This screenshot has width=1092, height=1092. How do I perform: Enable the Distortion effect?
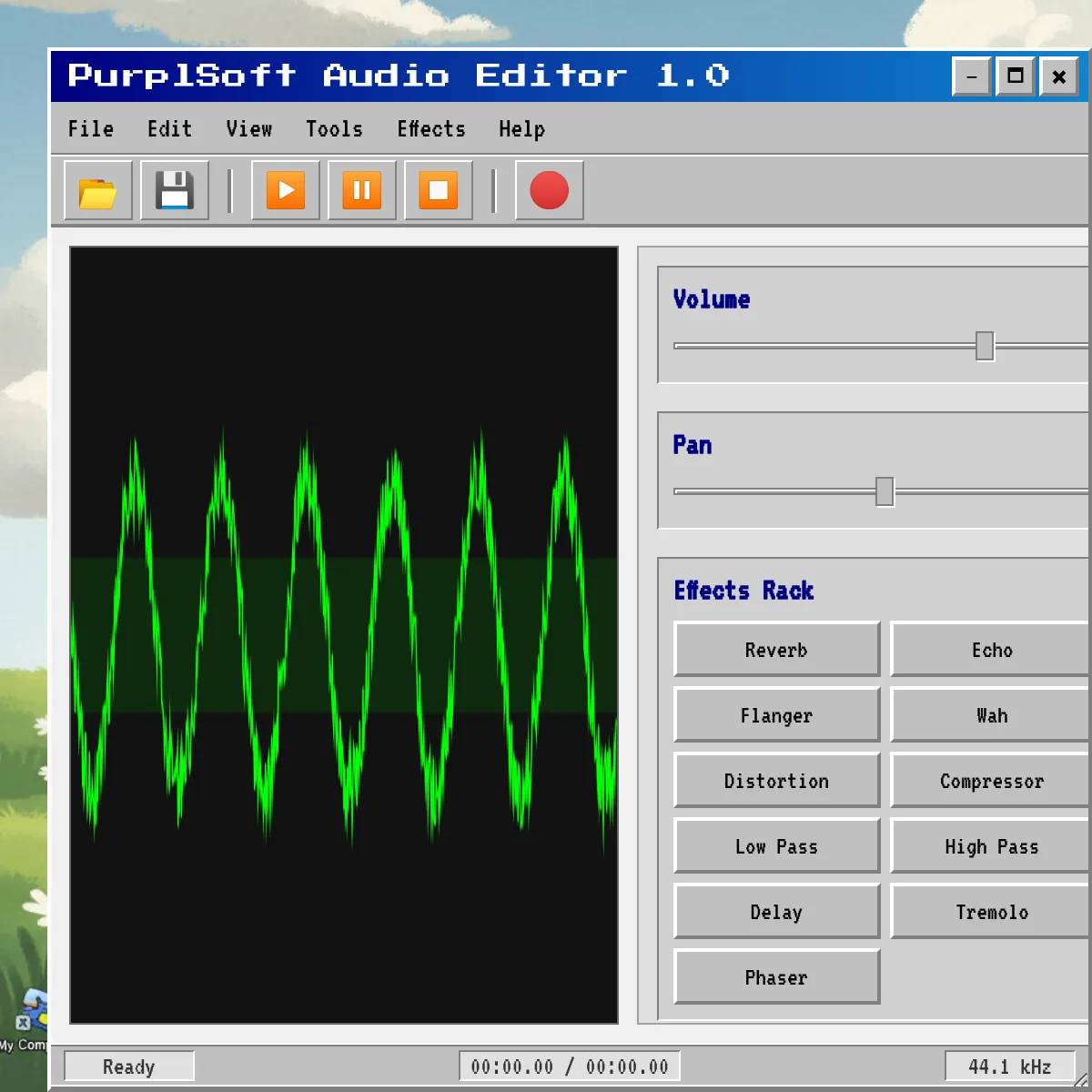(x=776, y=781)
